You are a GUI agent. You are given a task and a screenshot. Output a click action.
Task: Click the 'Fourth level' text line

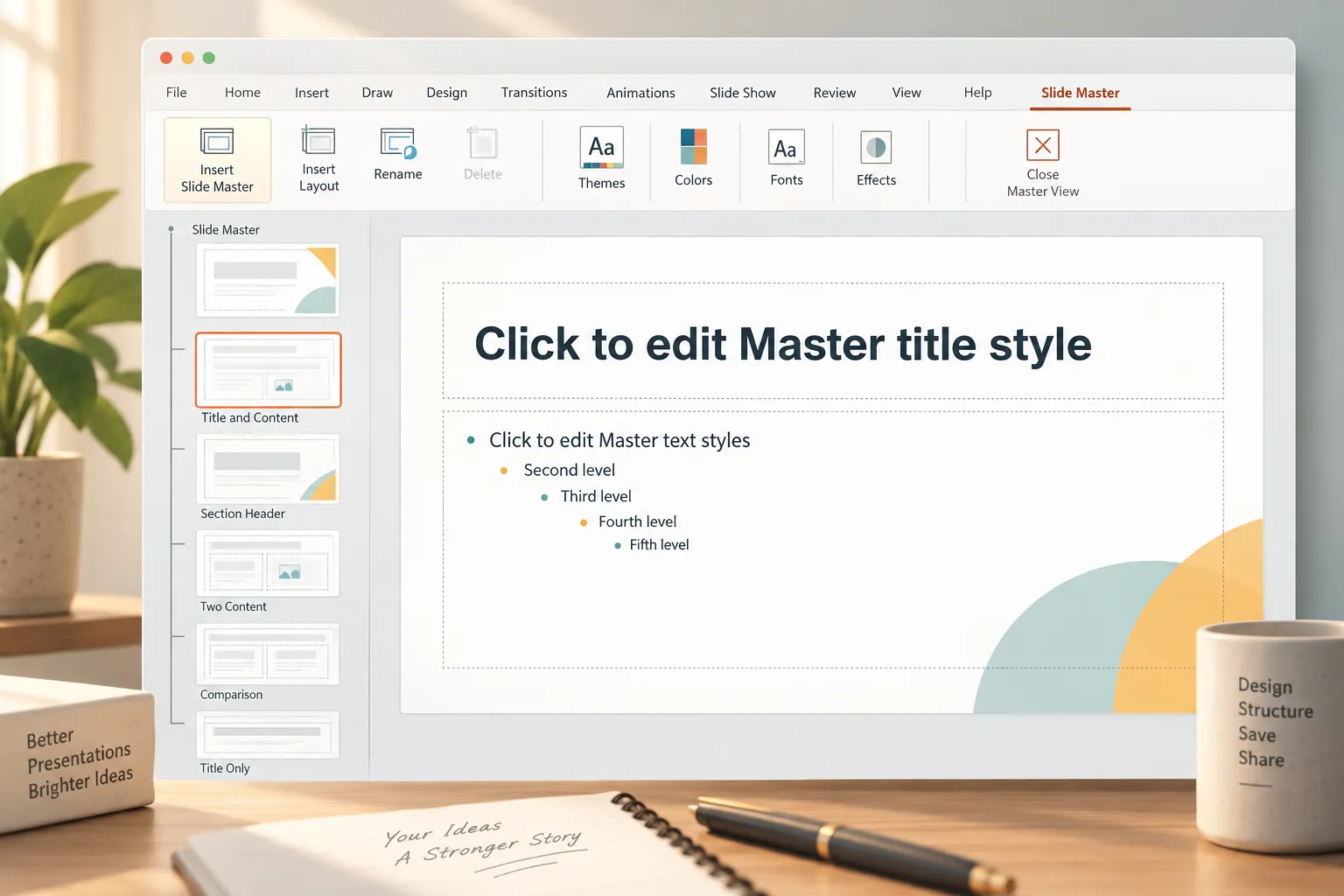click(x=638, y=521)
